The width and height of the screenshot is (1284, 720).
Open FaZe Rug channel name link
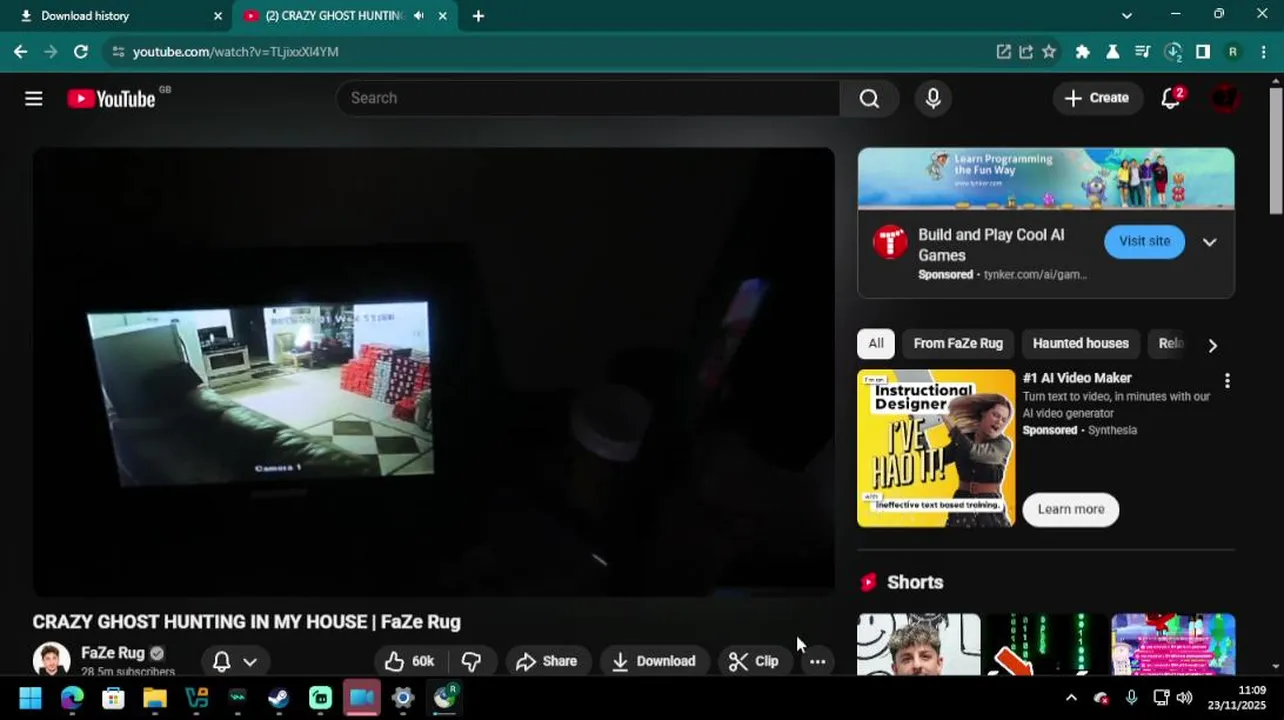113,653
